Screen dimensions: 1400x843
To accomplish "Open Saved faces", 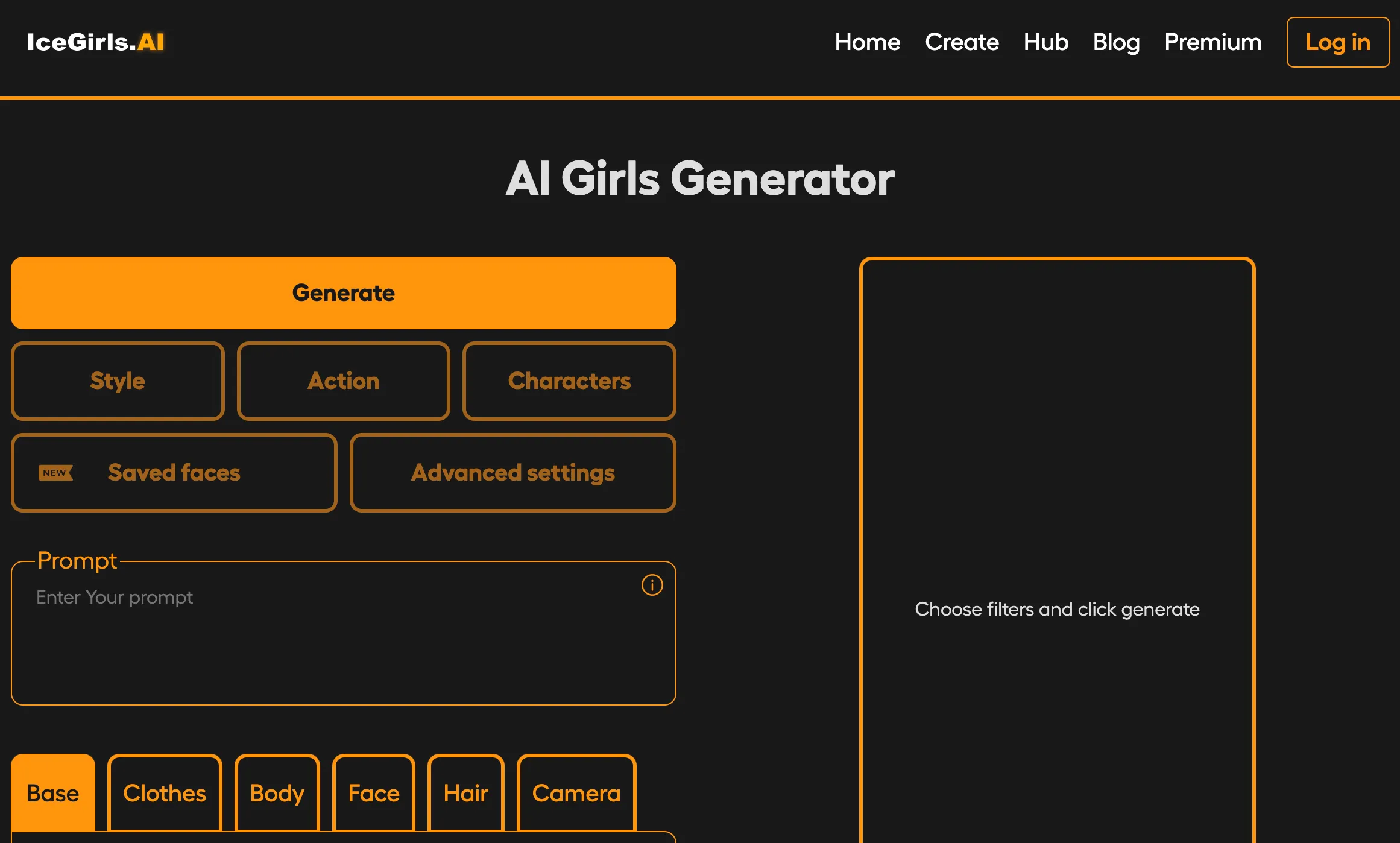I will (x=174, y=473).
